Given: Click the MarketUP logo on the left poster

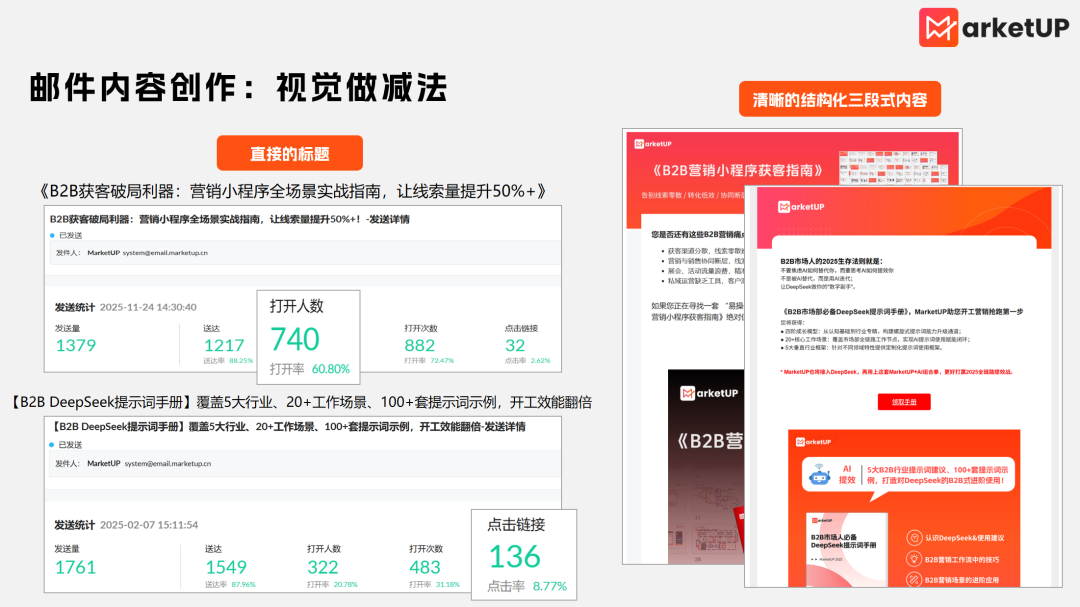Looking at the screenshot, I should point(652,143).
